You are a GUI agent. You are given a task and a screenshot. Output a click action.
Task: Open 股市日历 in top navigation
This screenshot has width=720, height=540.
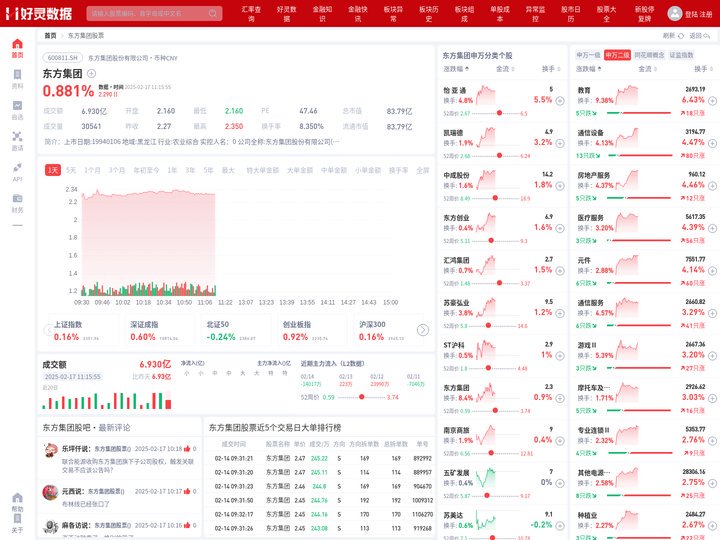tap(571, 14)
